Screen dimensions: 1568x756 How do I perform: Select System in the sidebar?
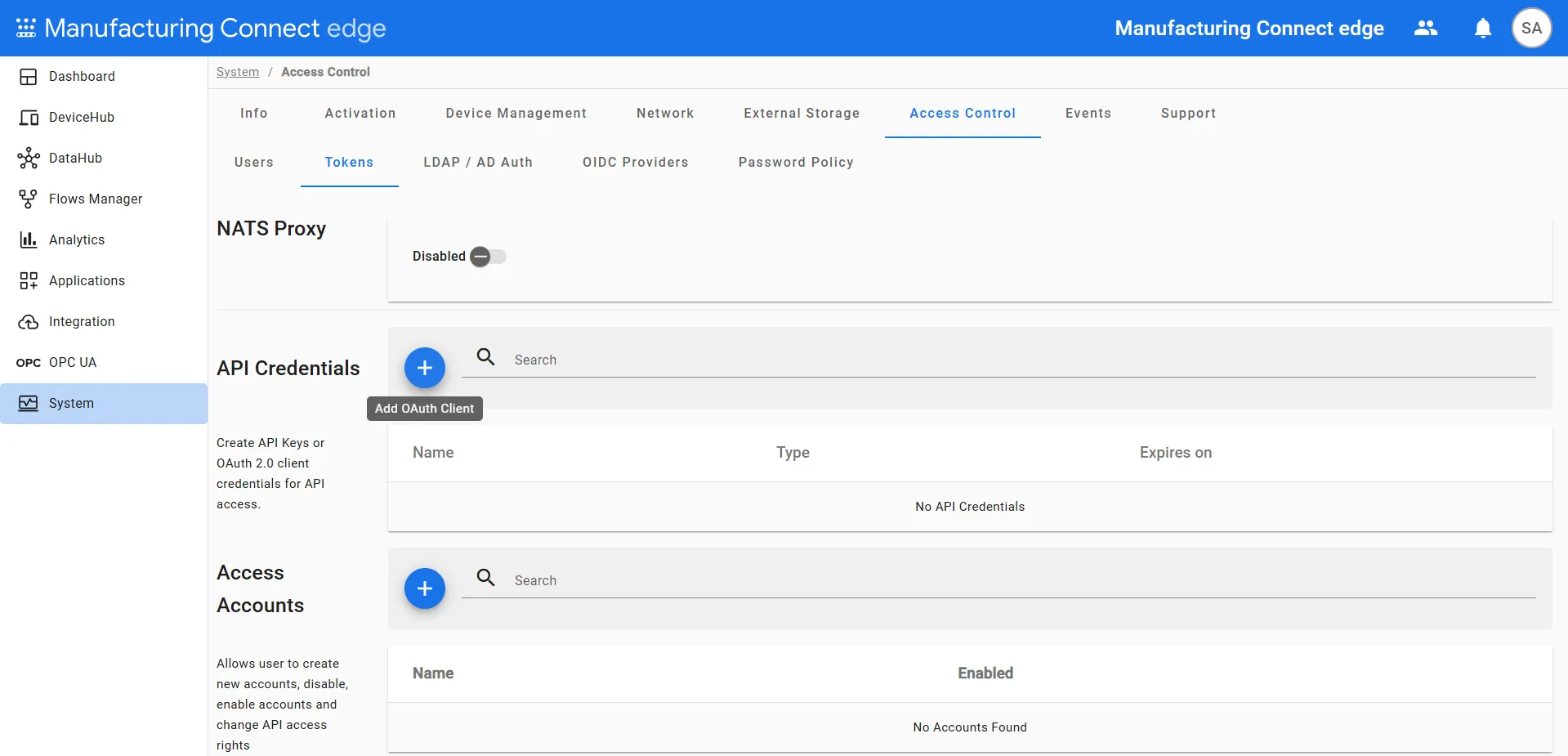click(x=104, y=404)
